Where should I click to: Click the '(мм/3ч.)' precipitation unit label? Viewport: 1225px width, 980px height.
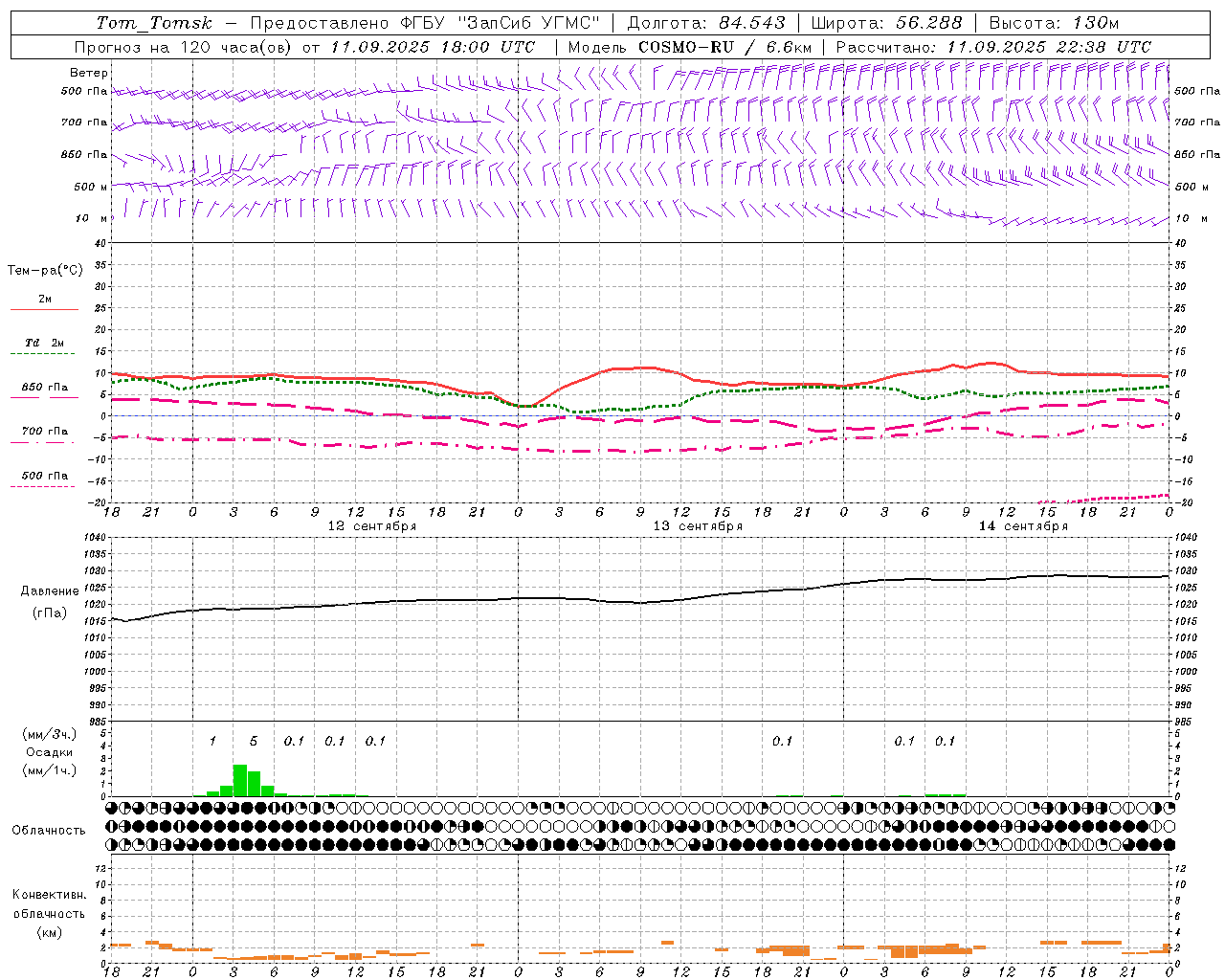coord(50,734)
